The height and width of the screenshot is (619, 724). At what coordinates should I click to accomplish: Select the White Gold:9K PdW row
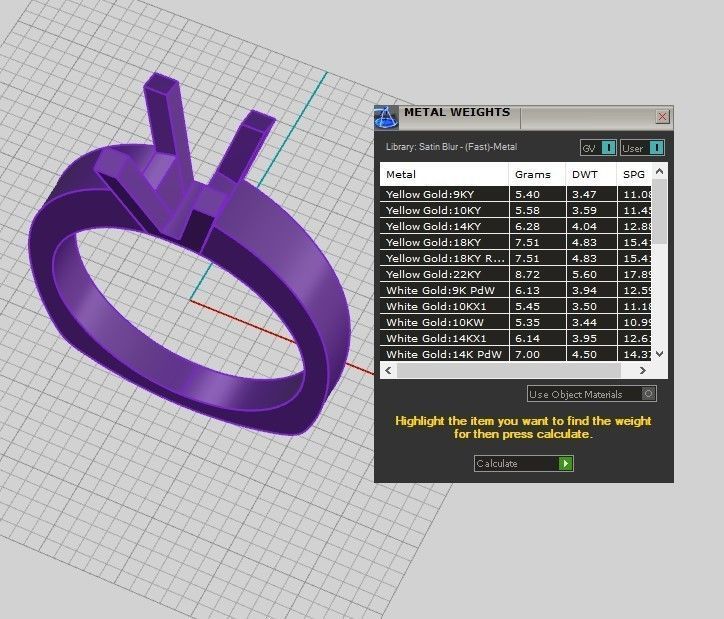(516, 290)
